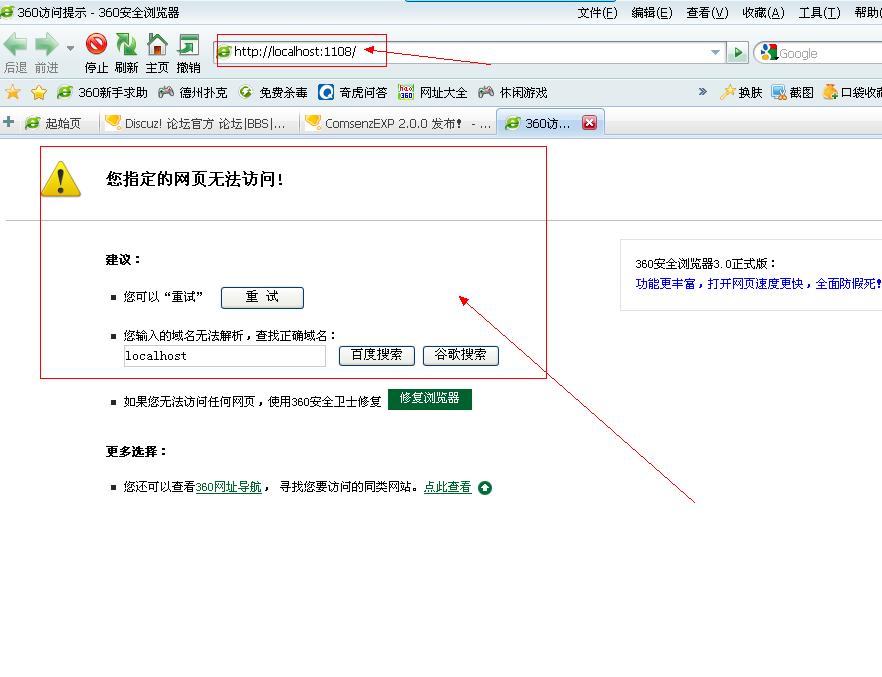Image resolution: width=882 pixels, height=677 pixels.
Task: Click the 百度搜索 button
Action: (x=377, y=355)
